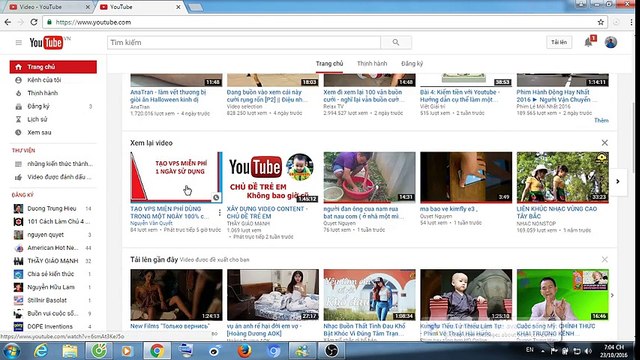Select Trang chủ in the sidebar

tap(53, 67)
